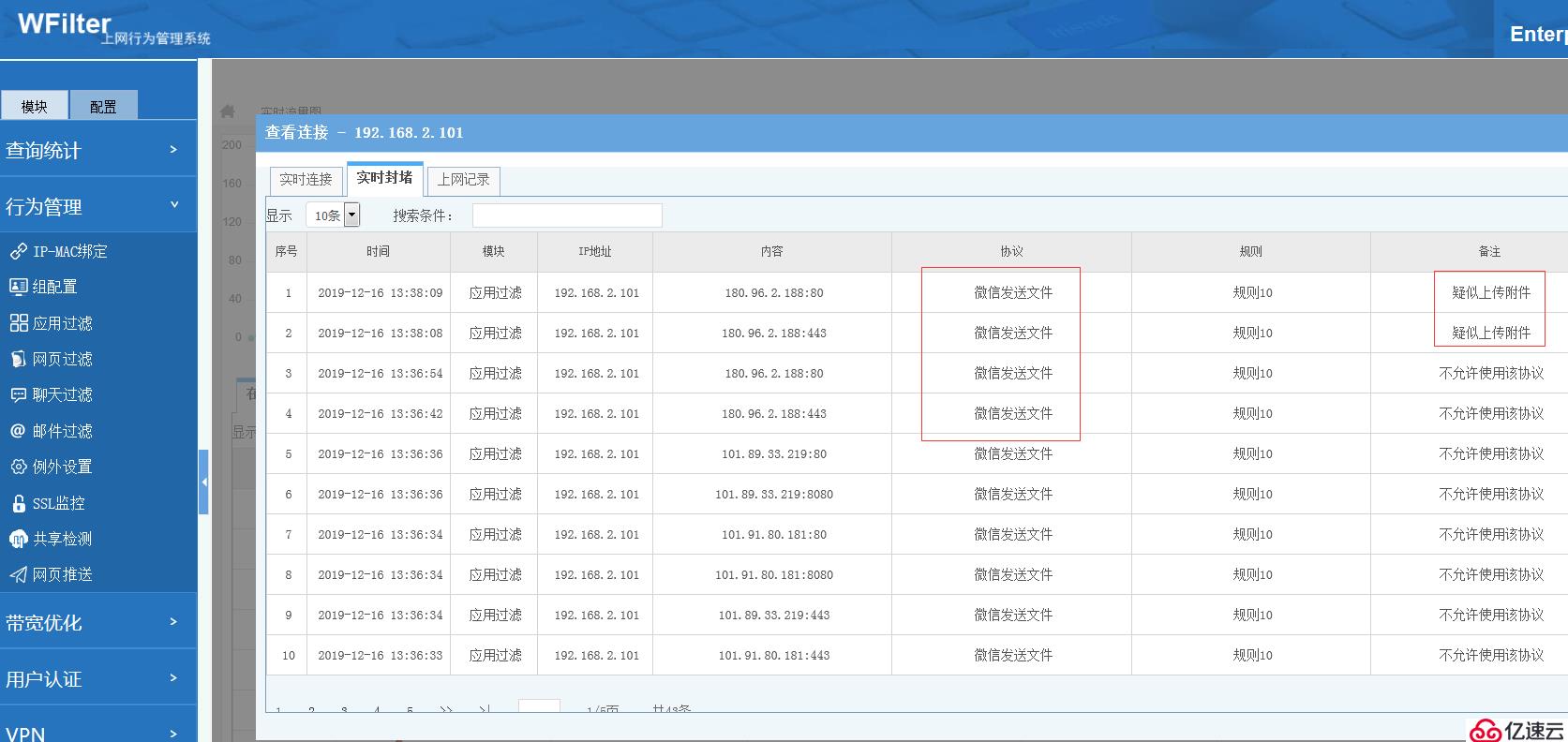Select timestamp 2019-12-16 13:38:09

[x=380, y=292]
